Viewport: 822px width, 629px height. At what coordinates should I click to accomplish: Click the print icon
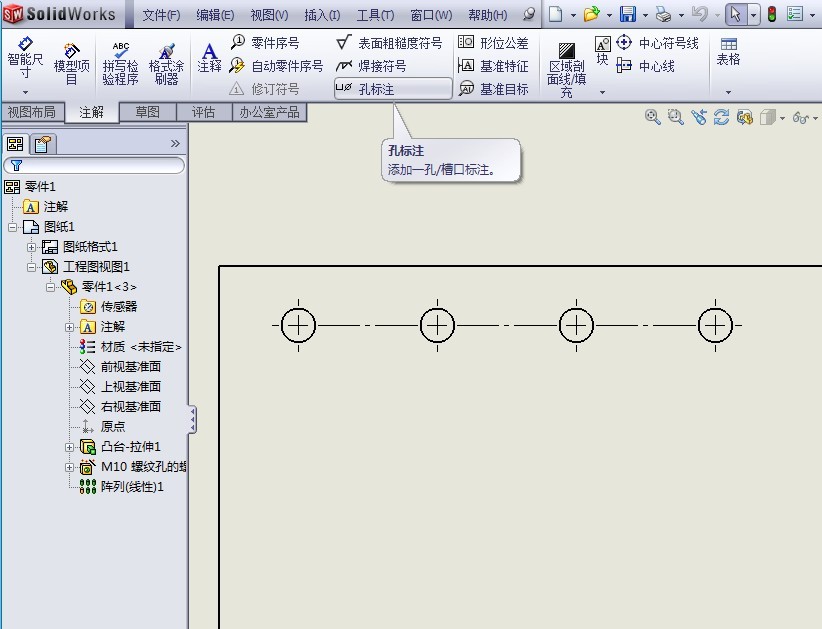coord(664,15)
